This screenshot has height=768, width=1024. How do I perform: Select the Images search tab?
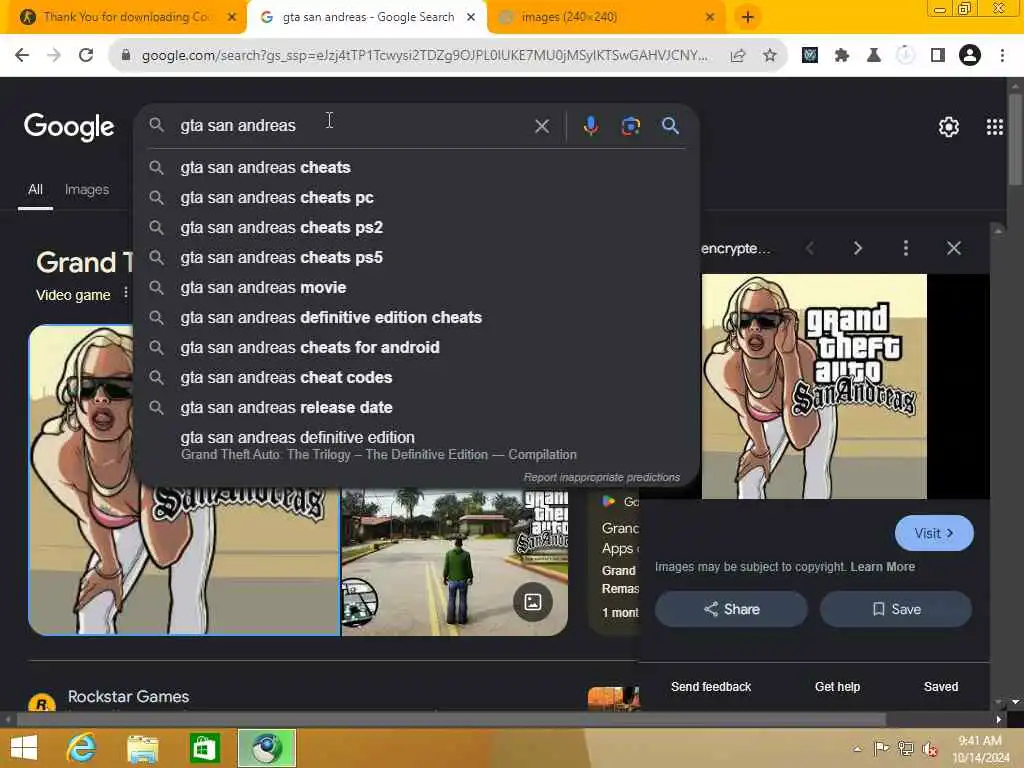point(87,189)
